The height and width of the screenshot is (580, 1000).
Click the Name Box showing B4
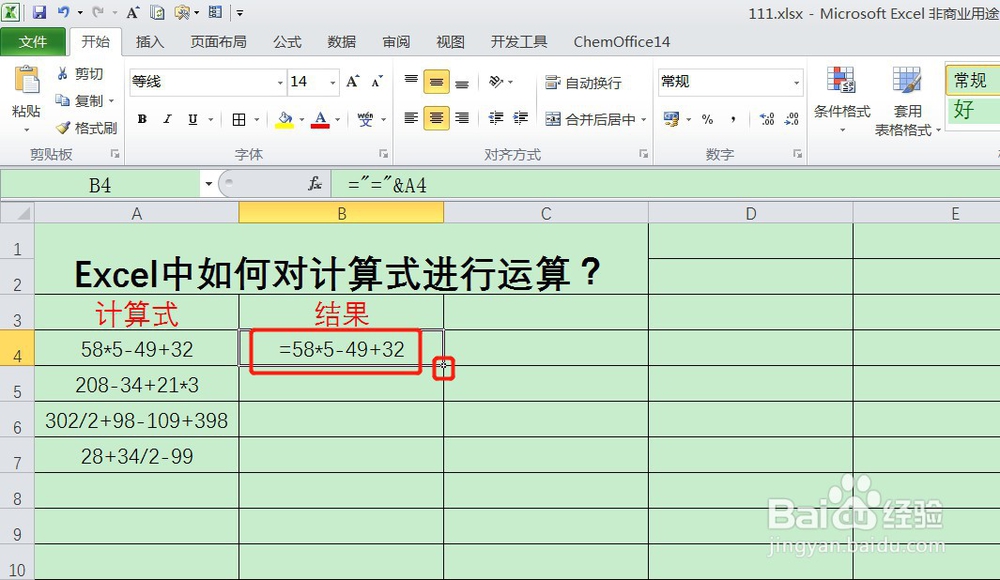101,185
